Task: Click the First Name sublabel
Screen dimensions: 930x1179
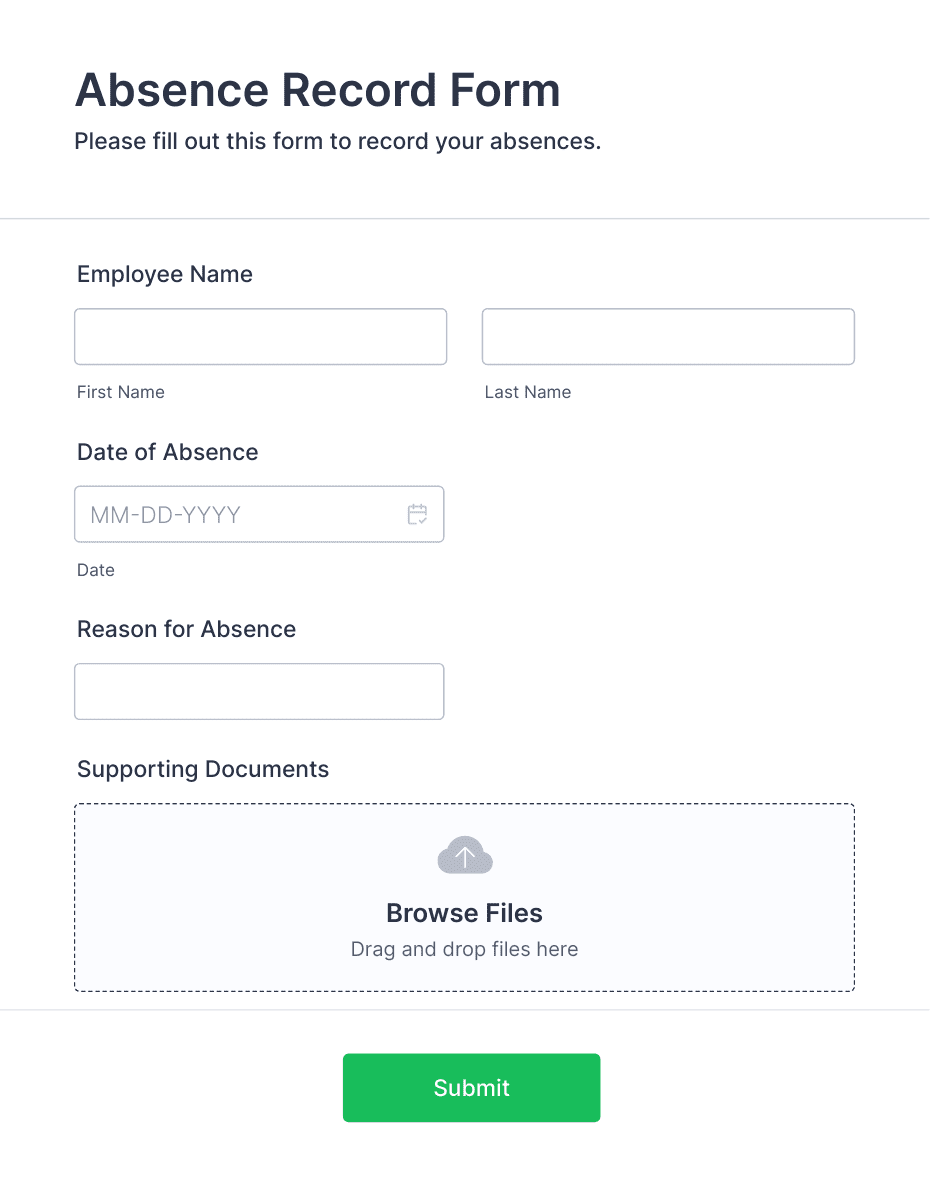Action: coord(120,392)
